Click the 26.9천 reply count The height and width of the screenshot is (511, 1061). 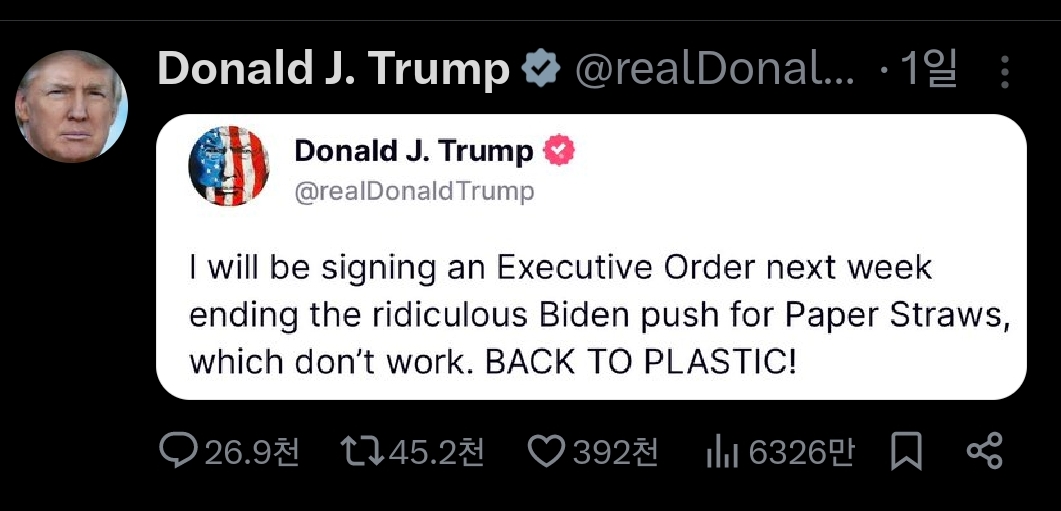point(251,452)
